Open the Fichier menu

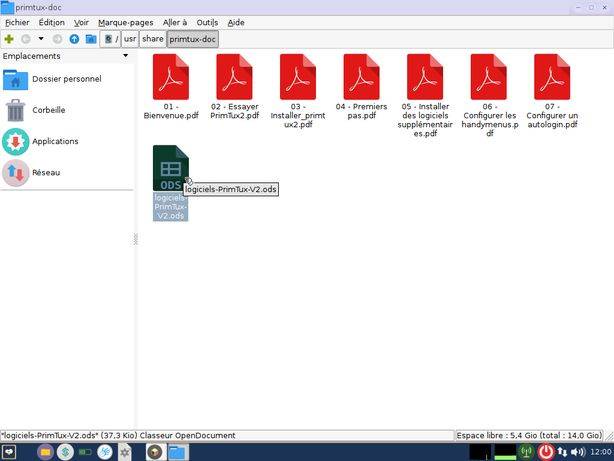click(17, 23)
